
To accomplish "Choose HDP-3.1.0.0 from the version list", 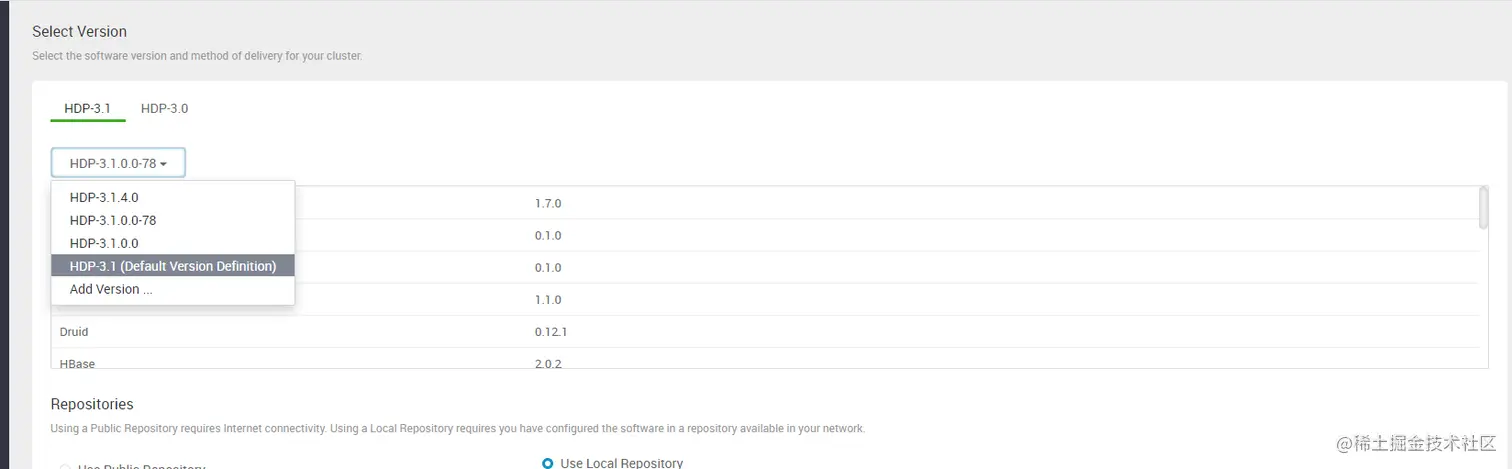I will [173, 243].
